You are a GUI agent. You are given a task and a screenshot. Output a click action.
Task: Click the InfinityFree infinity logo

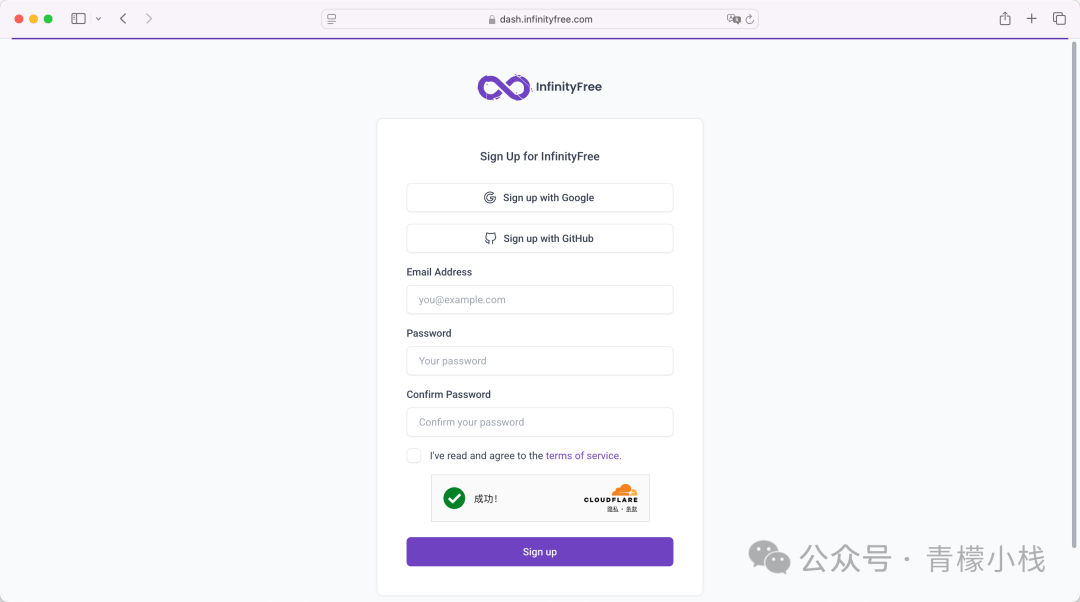point(502,87)
